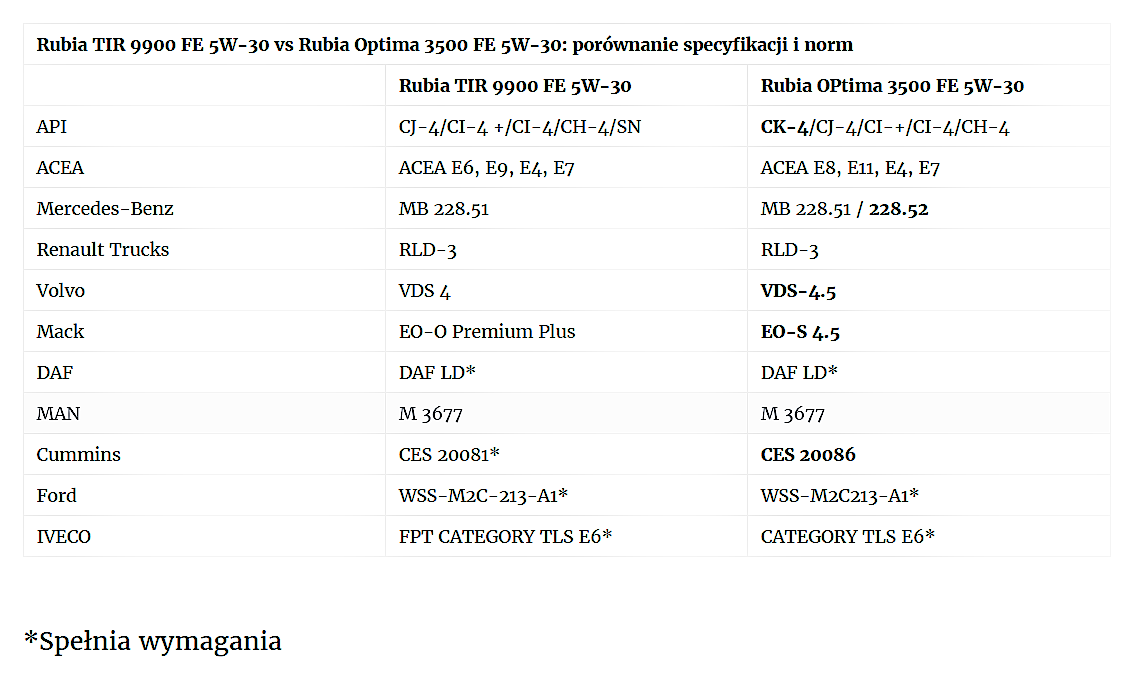1133x679 pixels.
Task: Click the Cummins row label
Action: coord(78,455)
